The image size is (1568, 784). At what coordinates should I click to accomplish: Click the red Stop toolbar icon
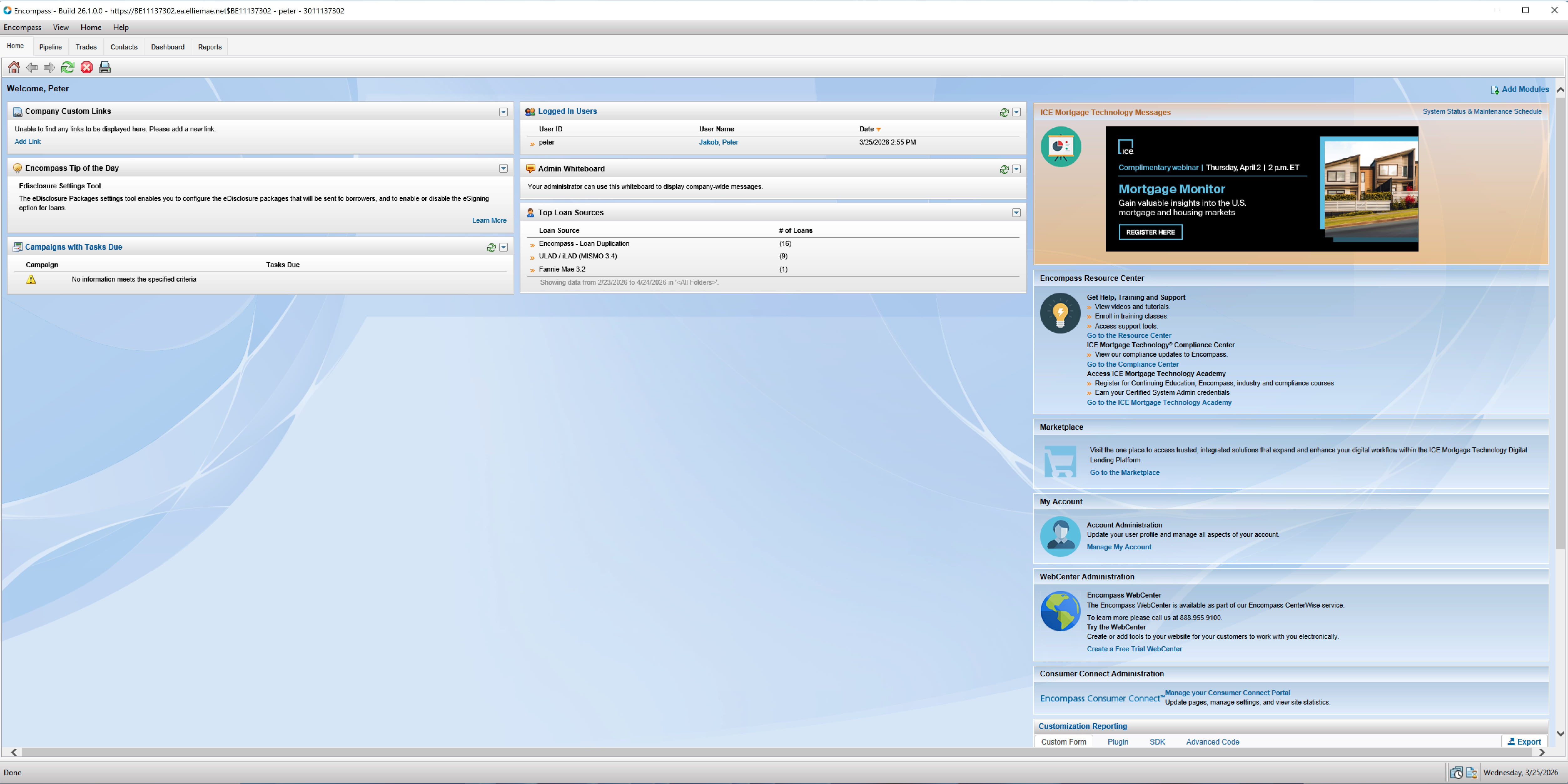coord(86,68)
